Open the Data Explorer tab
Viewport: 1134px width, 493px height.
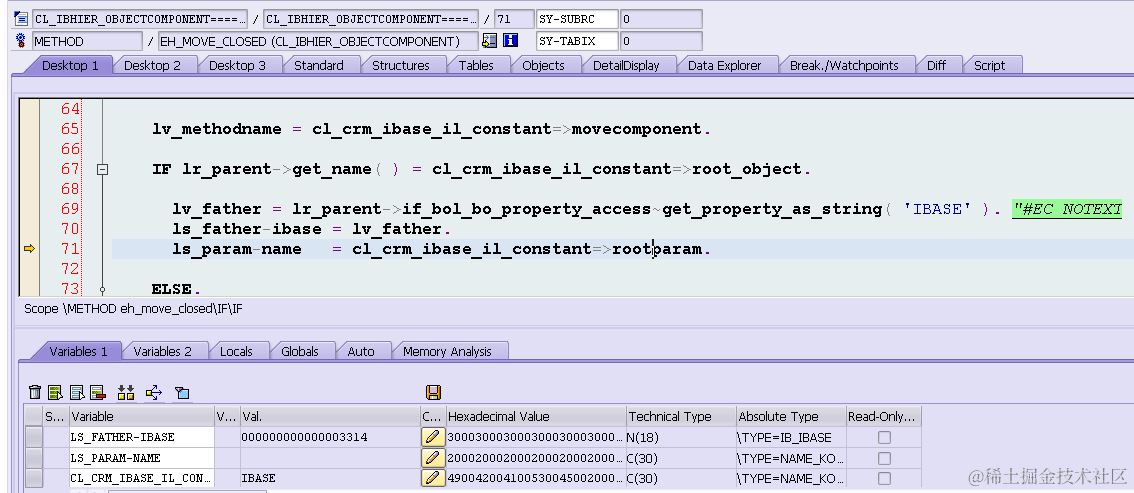click(725, 65)
